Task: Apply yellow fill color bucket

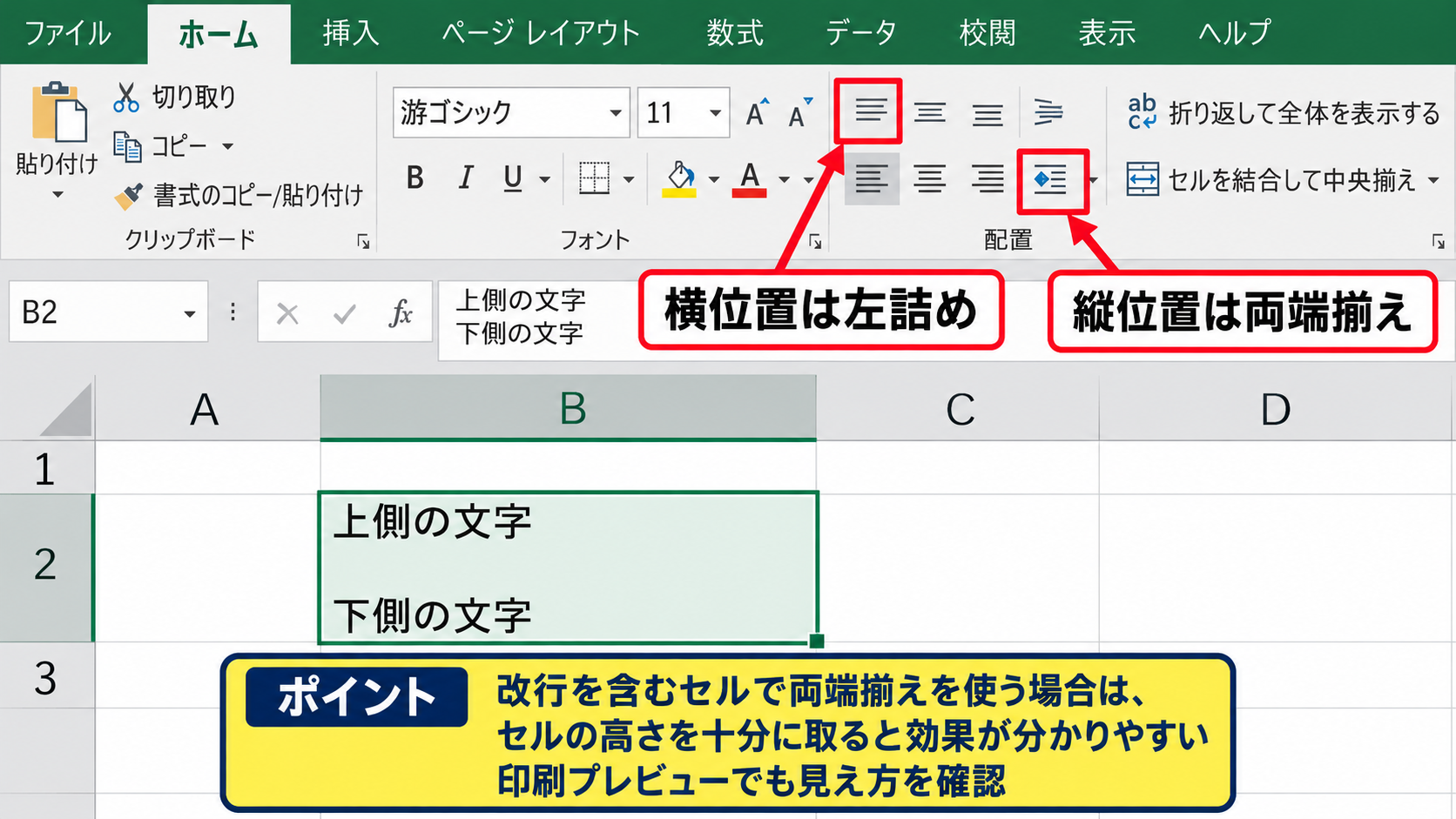Action: [679, 179]
